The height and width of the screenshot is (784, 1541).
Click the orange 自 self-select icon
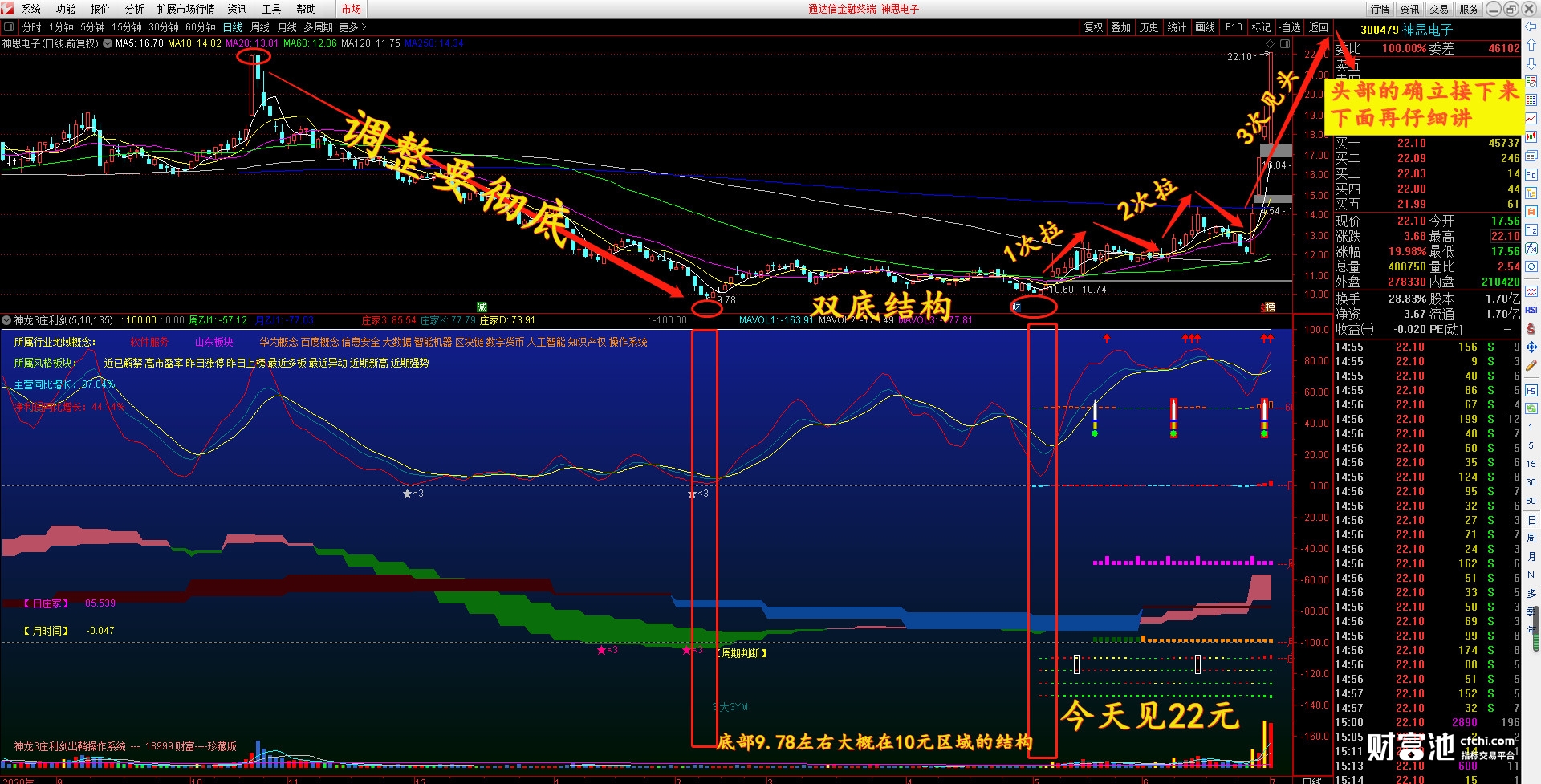[x=1531, y=211]
